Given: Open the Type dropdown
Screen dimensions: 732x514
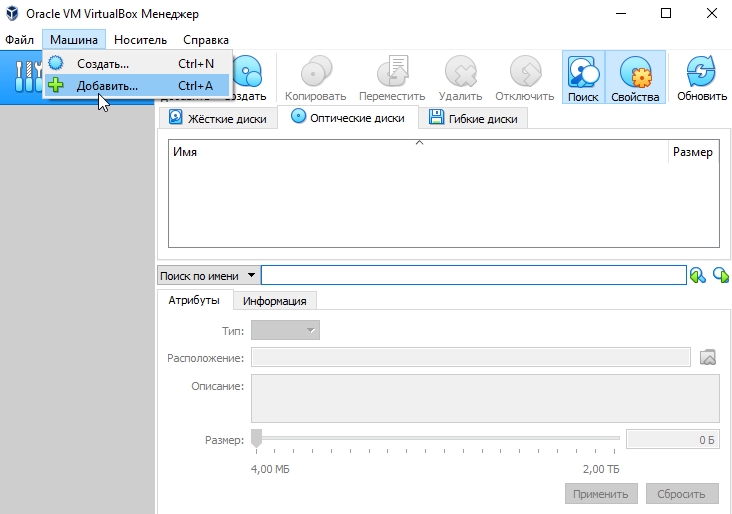Looking at the screenshot, I should tap(285, 330).
